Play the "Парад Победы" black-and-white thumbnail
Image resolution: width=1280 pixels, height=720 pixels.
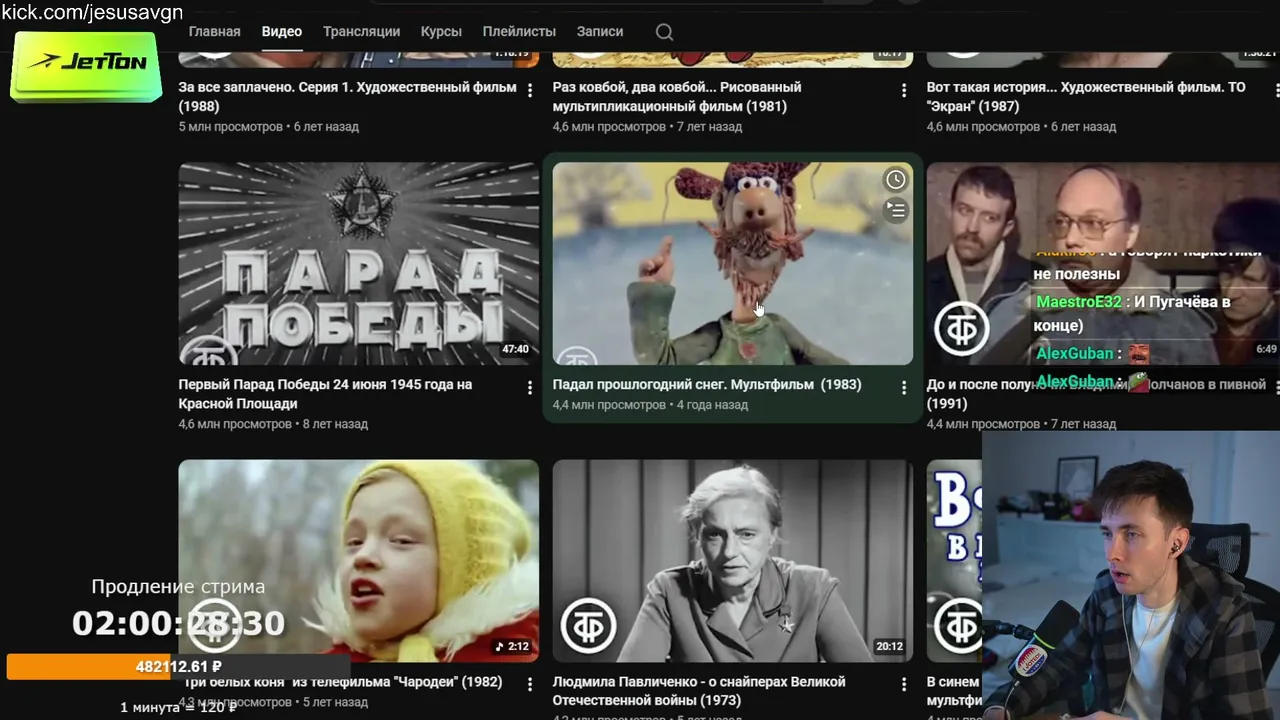pyautogui.click(x=358, y=263)
